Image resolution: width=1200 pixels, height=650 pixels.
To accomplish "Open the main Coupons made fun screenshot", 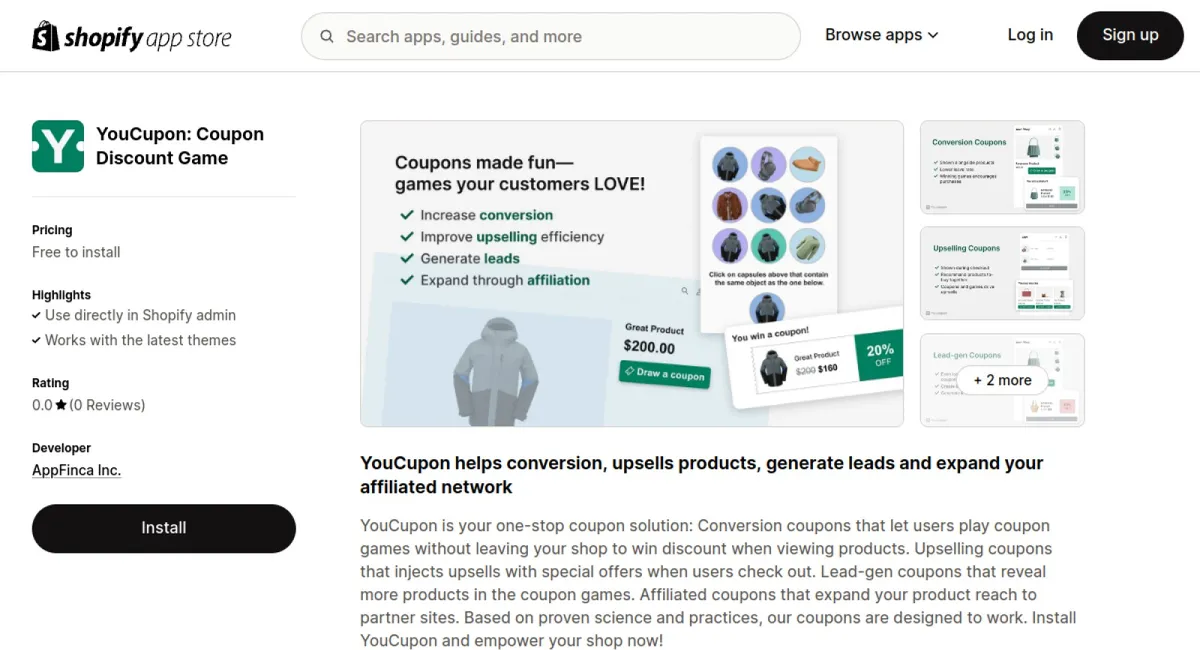I will (632, 274).
